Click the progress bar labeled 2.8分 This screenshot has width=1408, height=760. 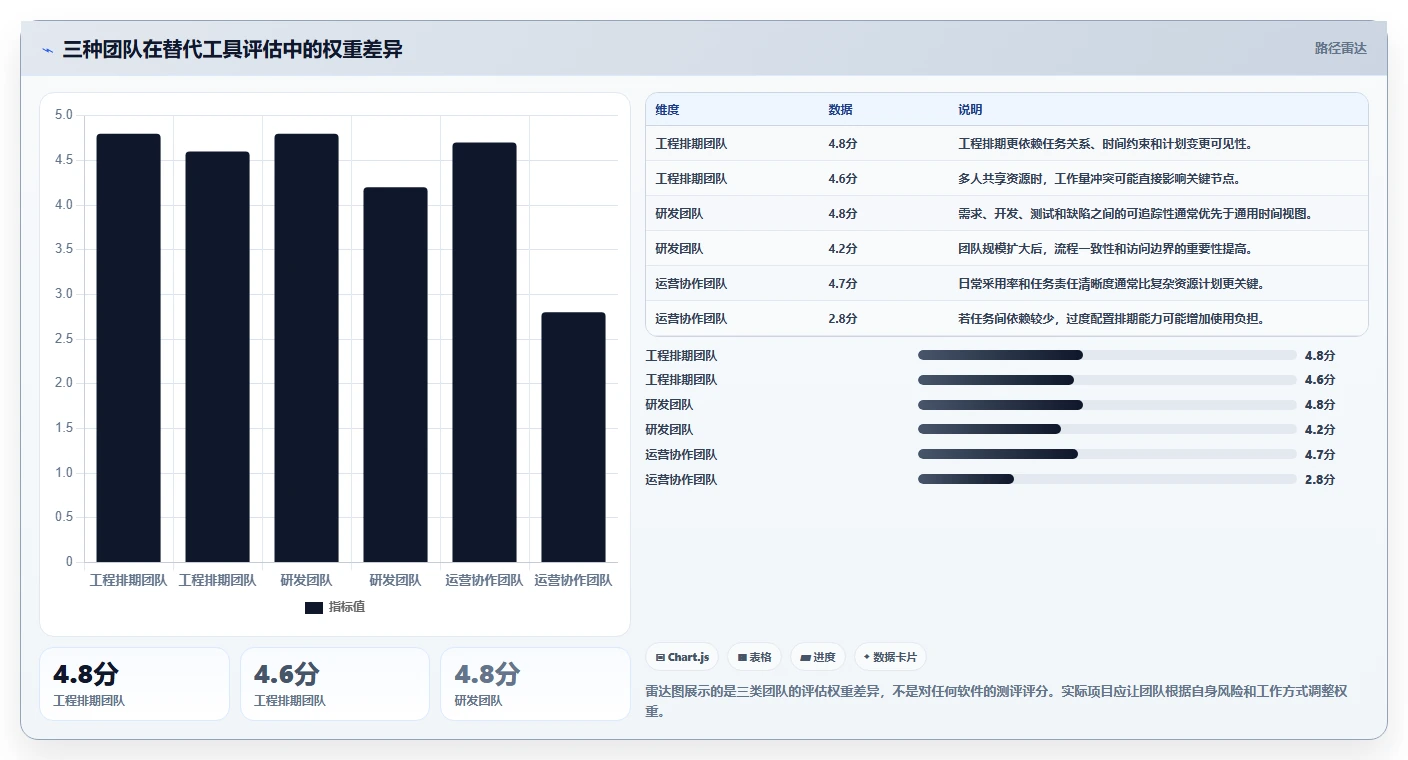coord(1107,480)
